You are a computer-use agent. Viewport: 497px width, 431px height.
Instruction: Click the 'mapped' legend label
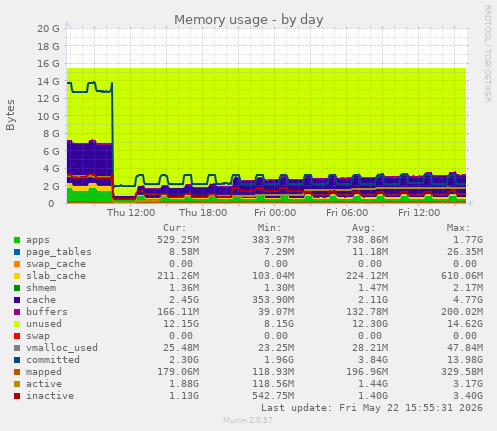point(44,372)
